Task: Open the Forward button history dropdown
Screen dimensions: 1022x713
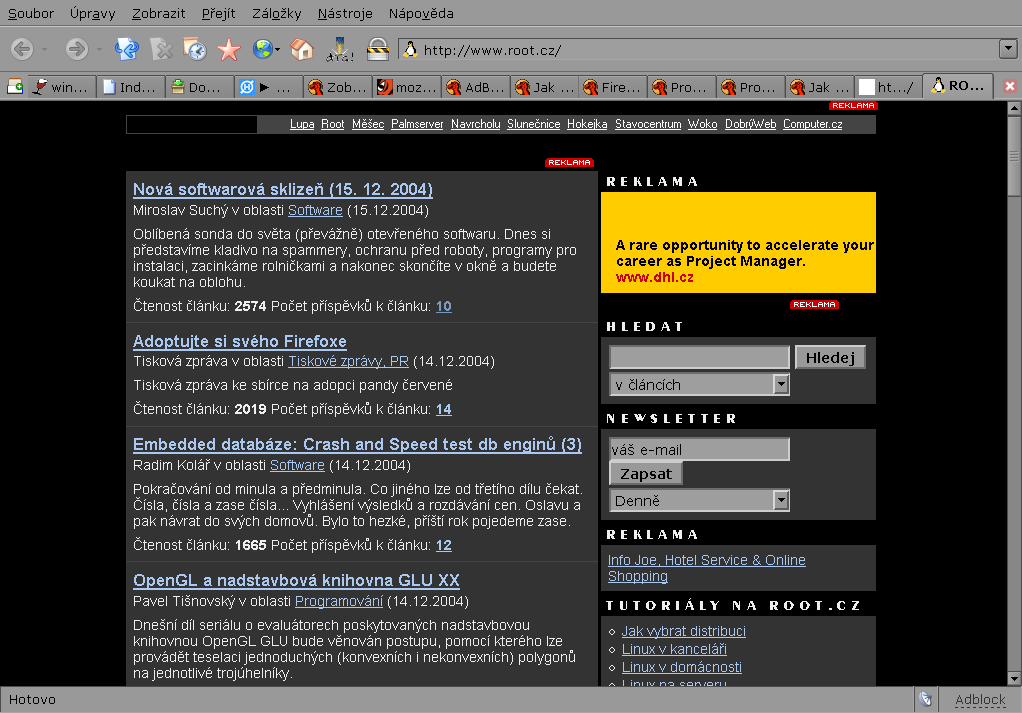Action: point(99,50)
